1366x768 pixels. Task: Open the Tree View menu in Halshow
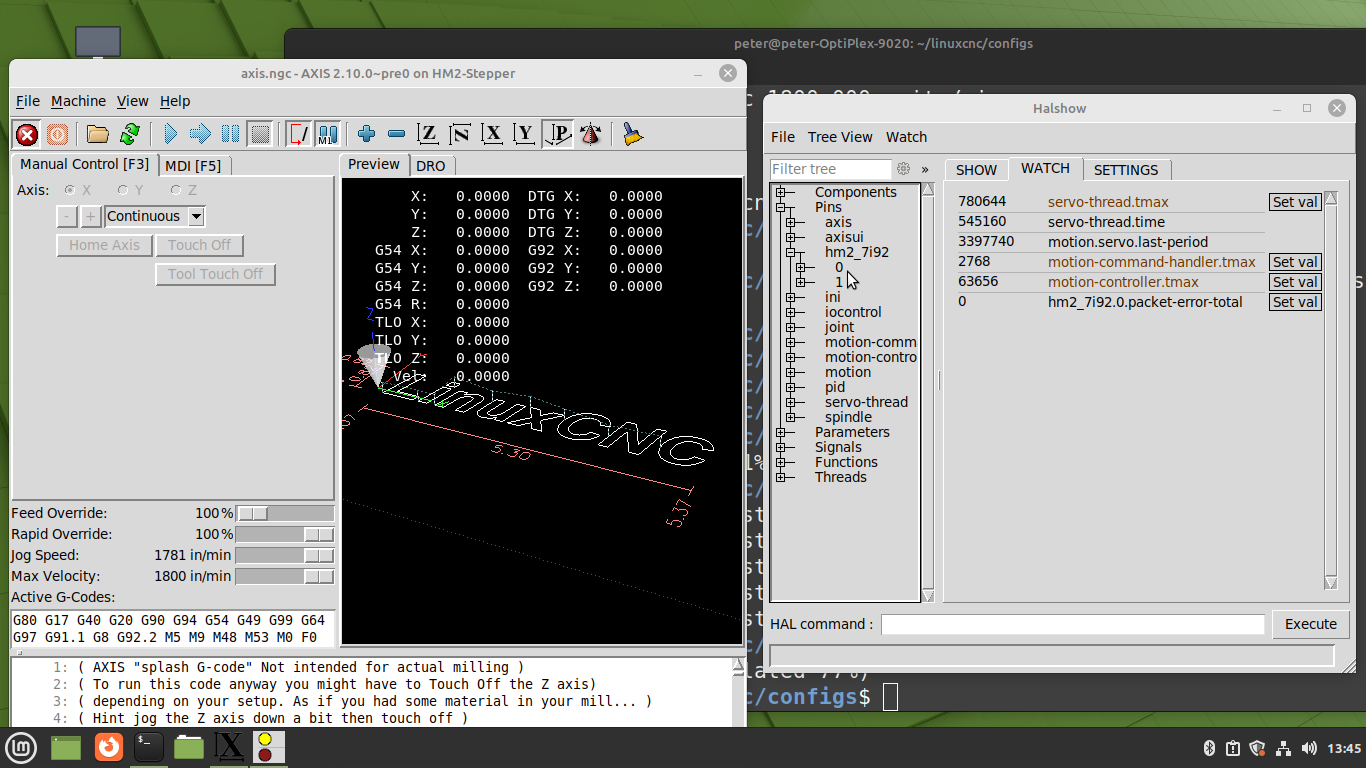point(840,137)
